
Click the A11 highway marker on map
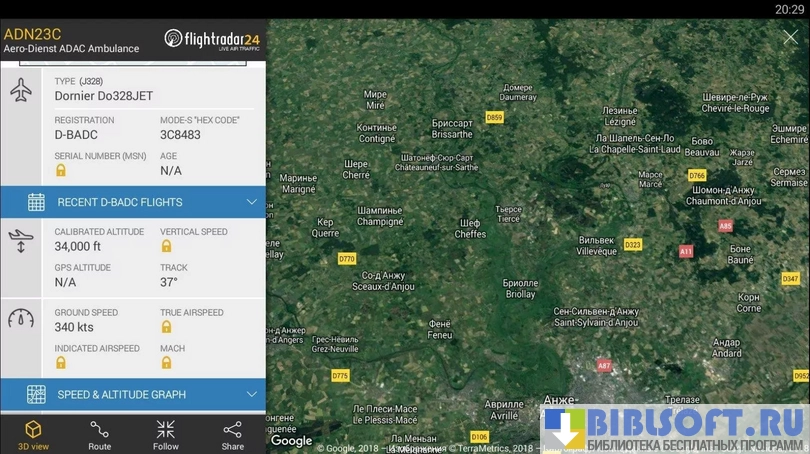[x=686, y=252]
